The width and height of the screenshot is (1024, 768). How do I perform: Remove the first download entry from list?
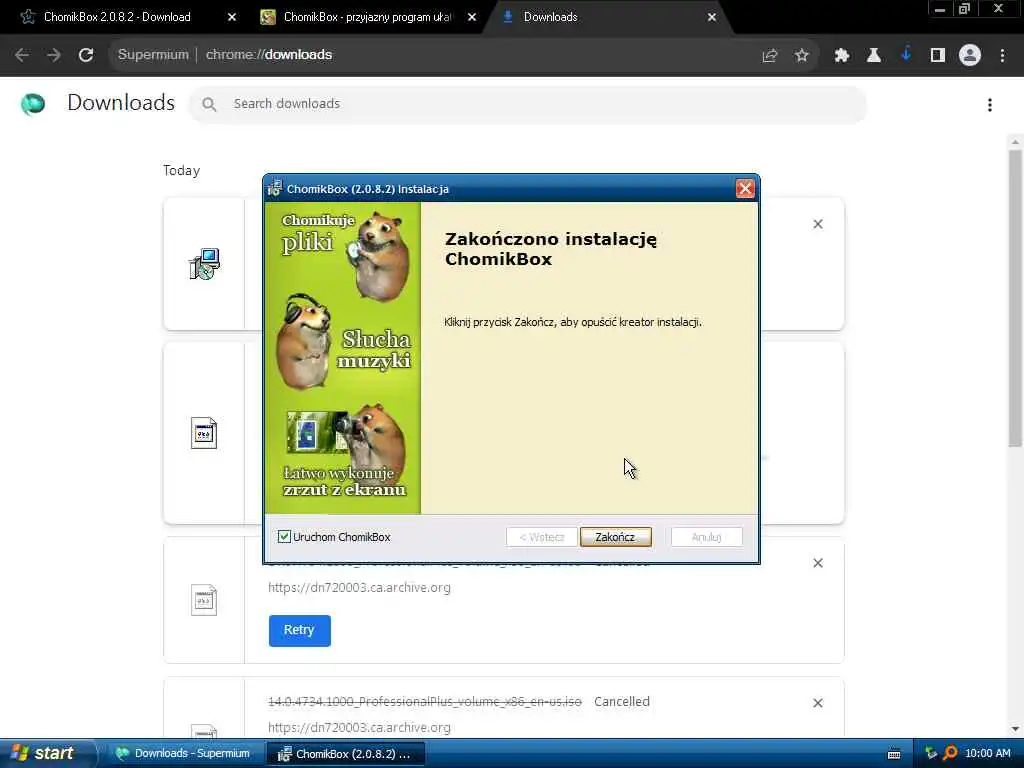tap(818, 224)
